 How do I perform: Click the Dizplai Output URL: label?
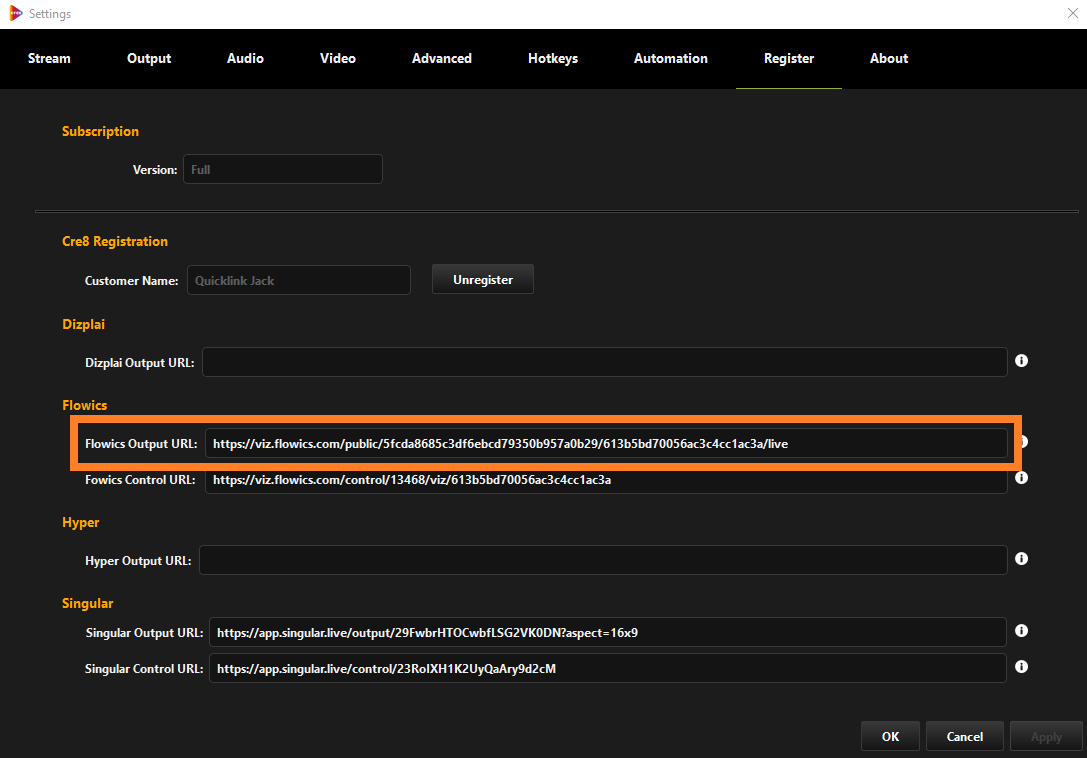pos(139,363)
